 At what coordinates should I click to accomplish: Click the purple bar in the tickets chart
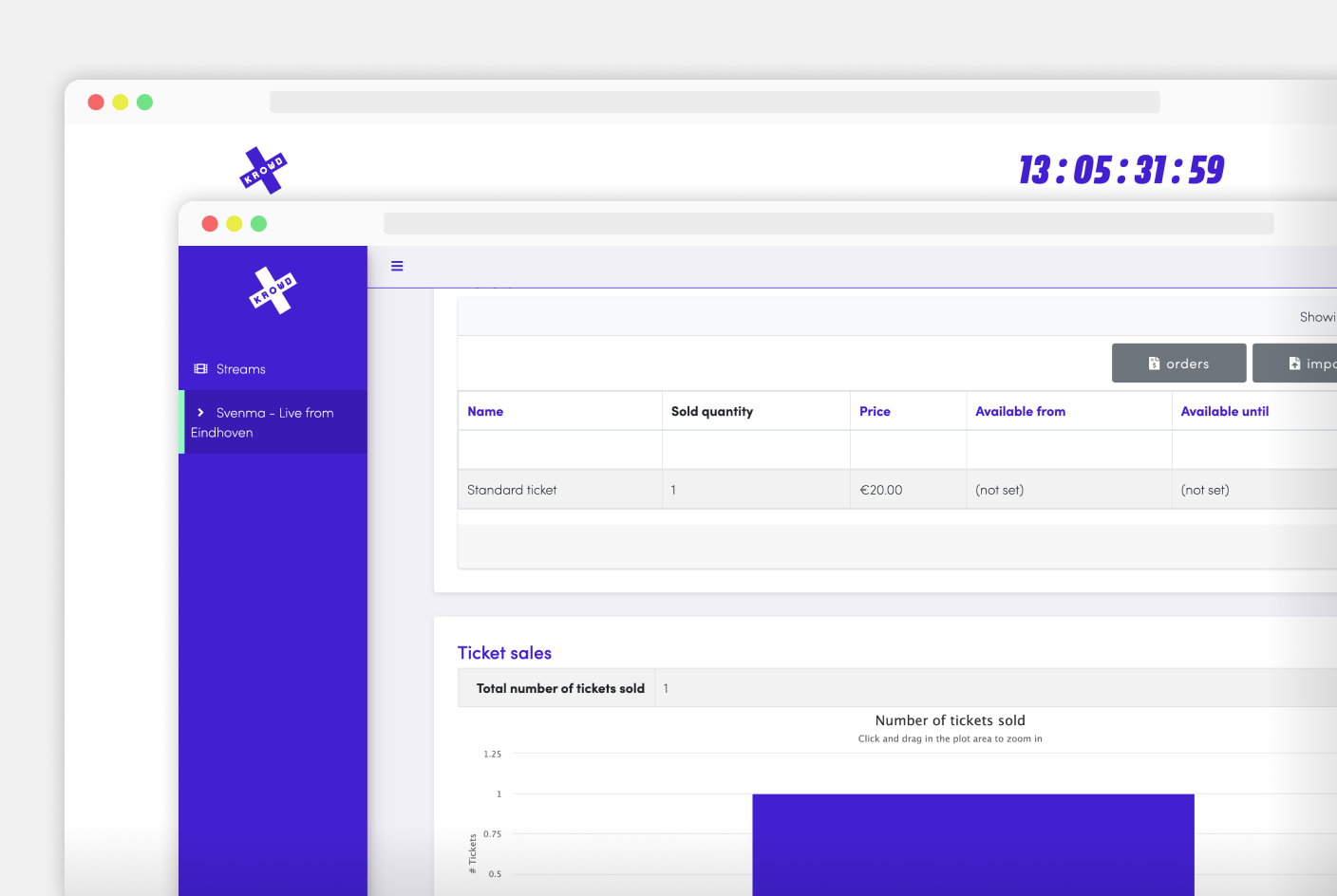(x=973, y=845)
